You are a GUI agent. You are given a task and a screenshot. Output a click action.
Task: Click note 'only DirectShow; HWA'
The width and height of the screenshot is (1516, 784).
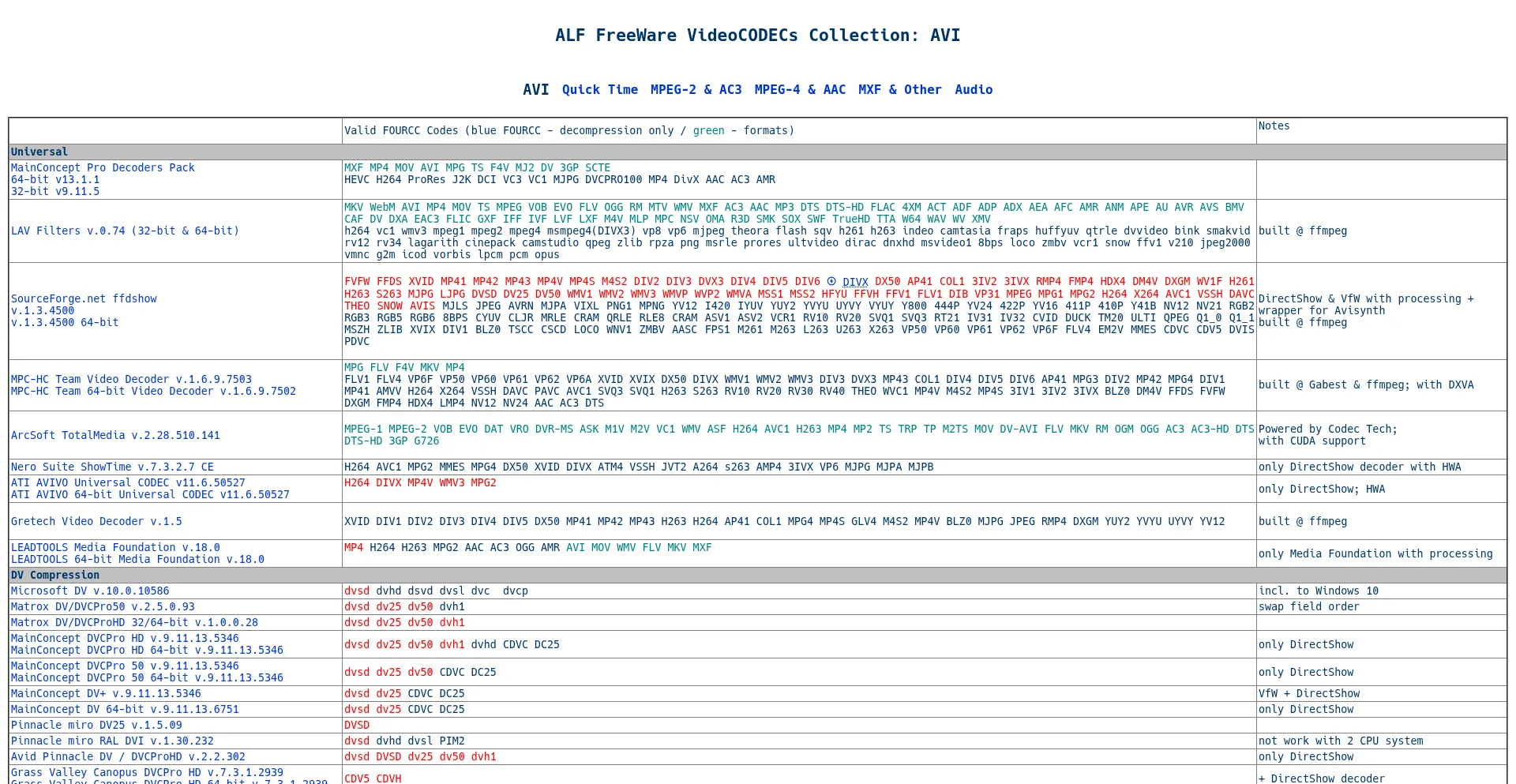[x=1322, y=489]
